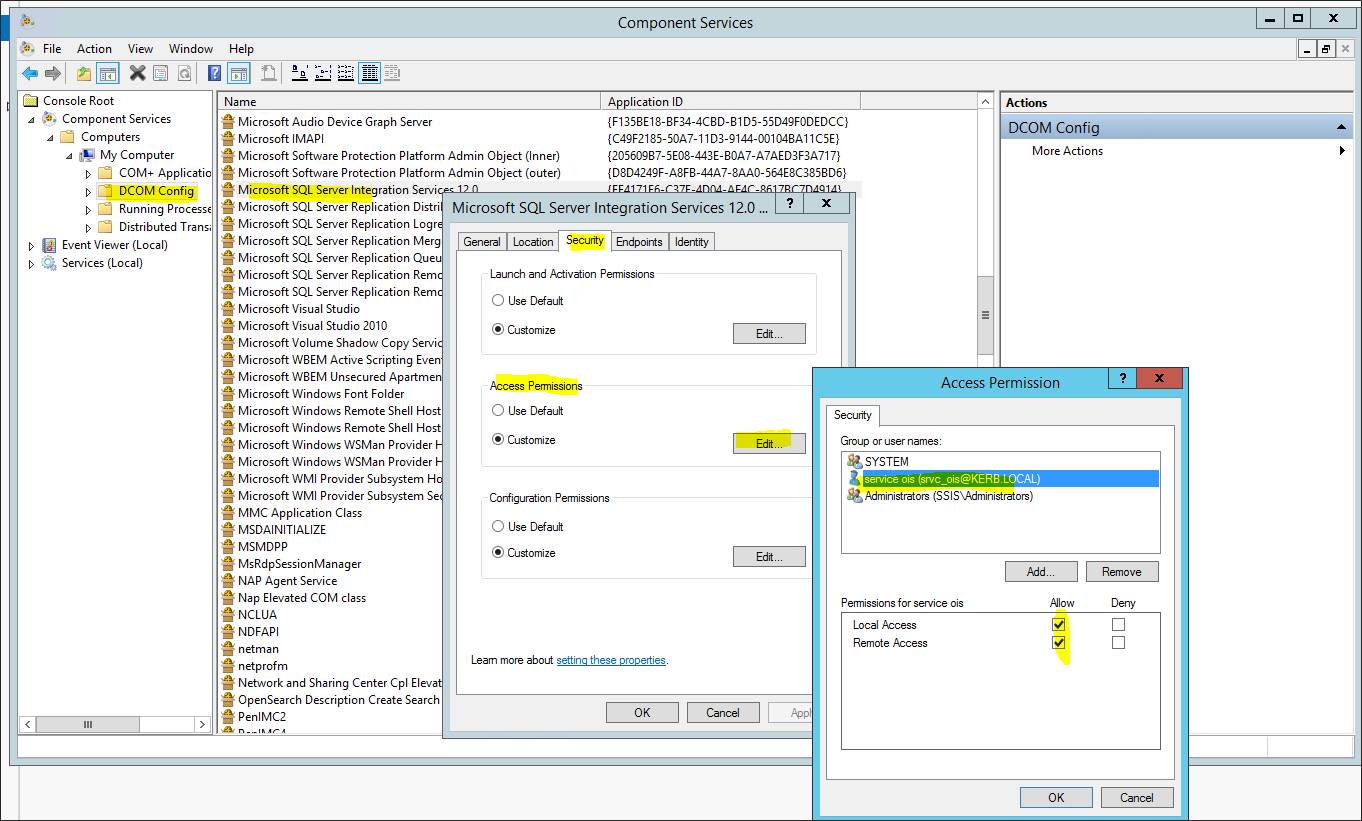Toggle Show/Hide Console Tree toolbar icon
Viewport: 1362px width, 821px height.
point(108,73)
